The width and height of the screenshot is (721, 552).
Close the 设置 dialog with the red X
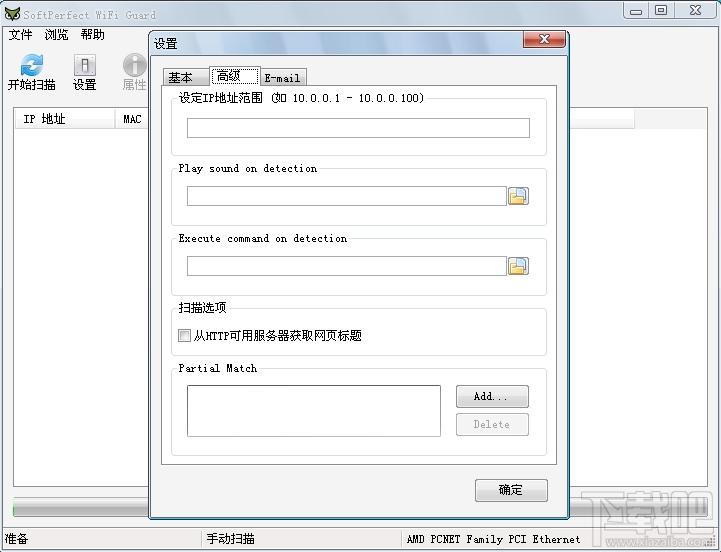coord(544,39)
